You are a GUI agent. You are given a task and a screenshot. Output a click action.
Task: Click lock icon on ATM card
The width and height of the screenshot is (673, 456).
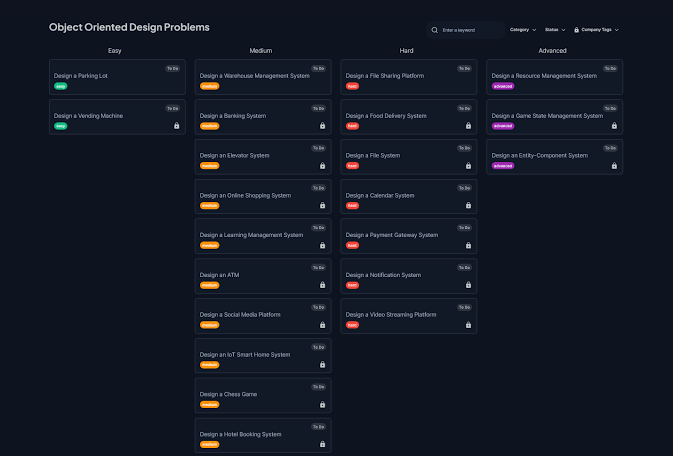pos(322,285)
